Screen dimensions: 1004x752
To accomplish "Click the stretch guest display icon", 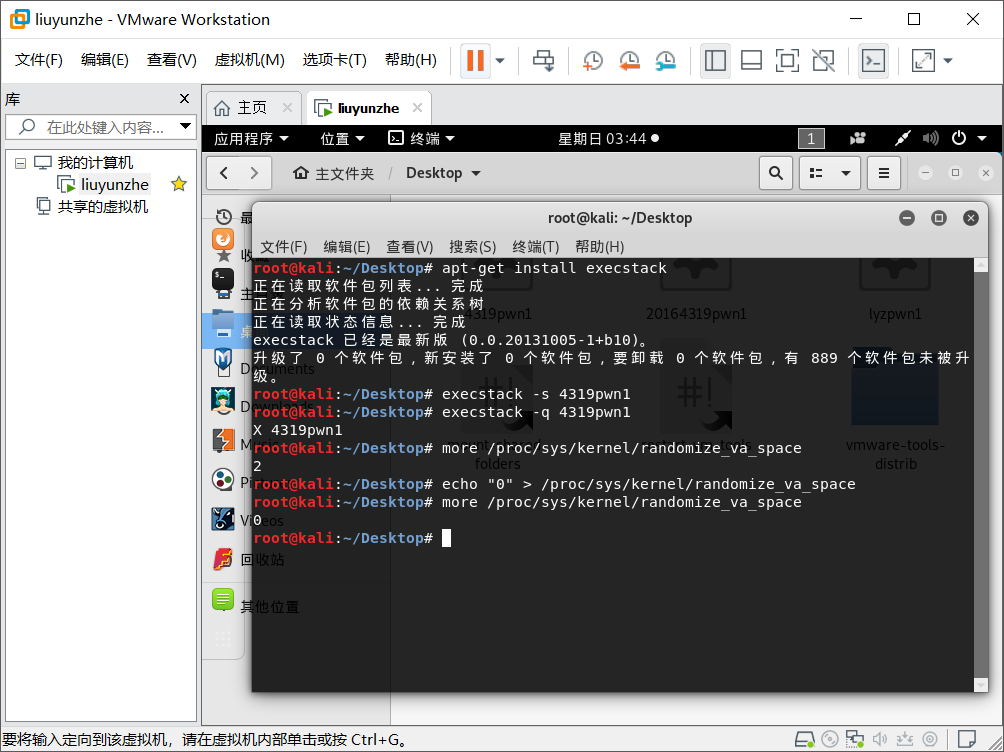I will [923, 61].
